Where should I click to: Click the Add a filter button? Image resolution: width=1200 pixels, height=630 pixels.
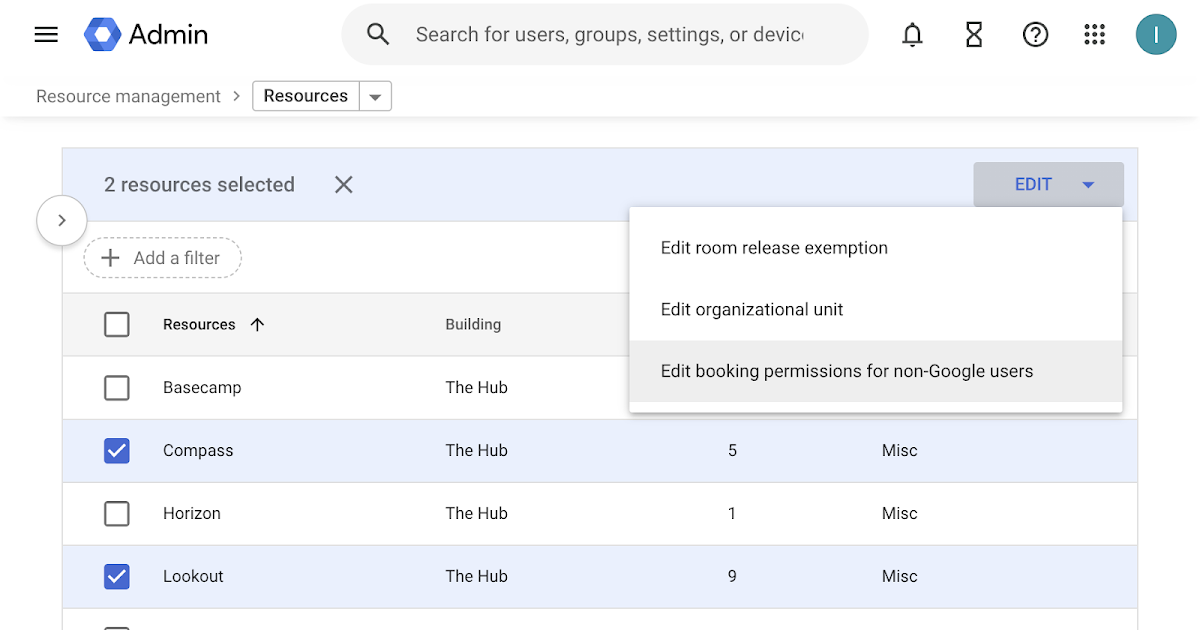162,257
